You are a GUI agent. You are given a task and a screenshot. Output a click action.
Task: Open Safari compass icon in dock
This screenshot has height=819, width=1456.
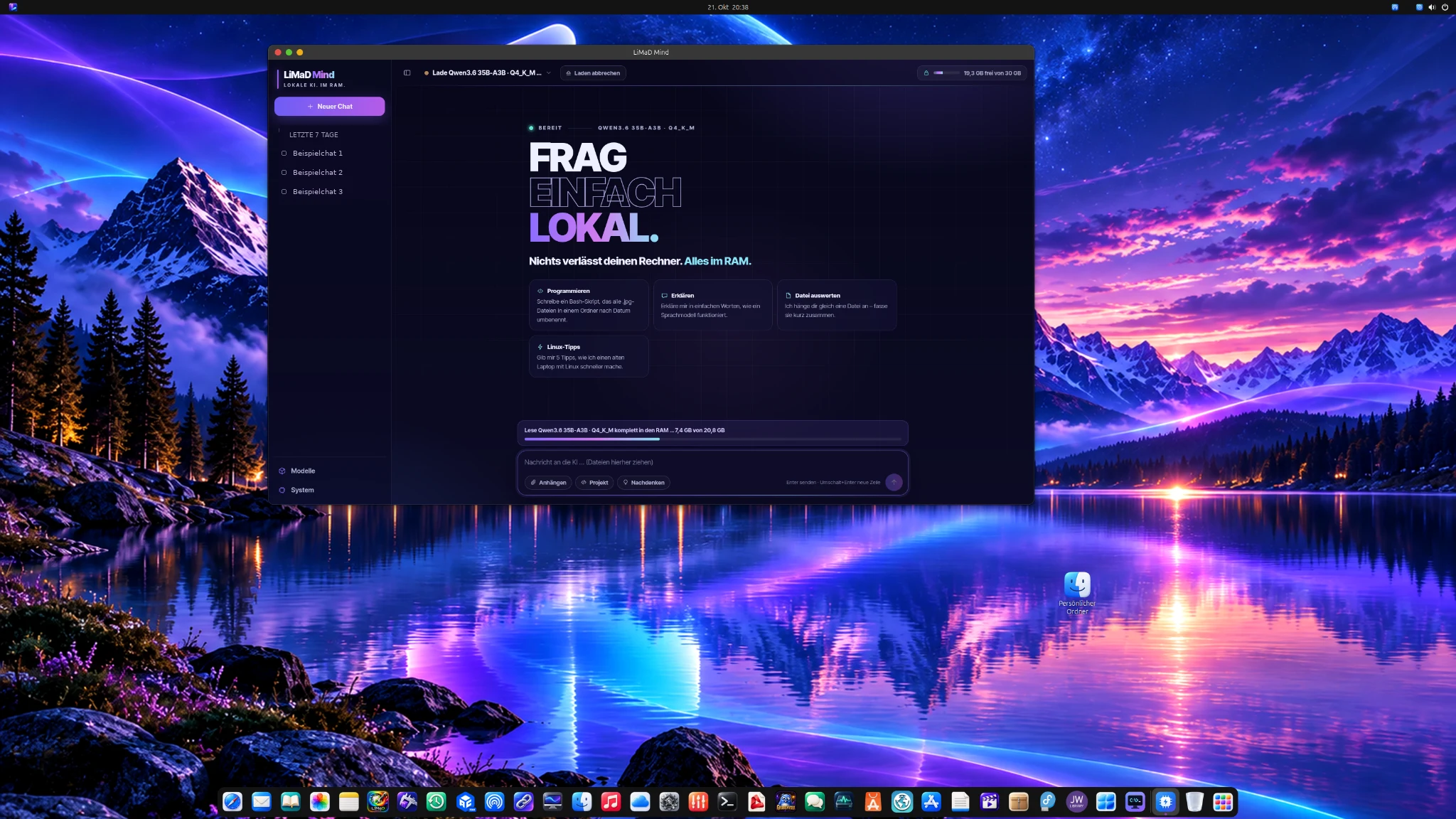click(x=232, y=802)
